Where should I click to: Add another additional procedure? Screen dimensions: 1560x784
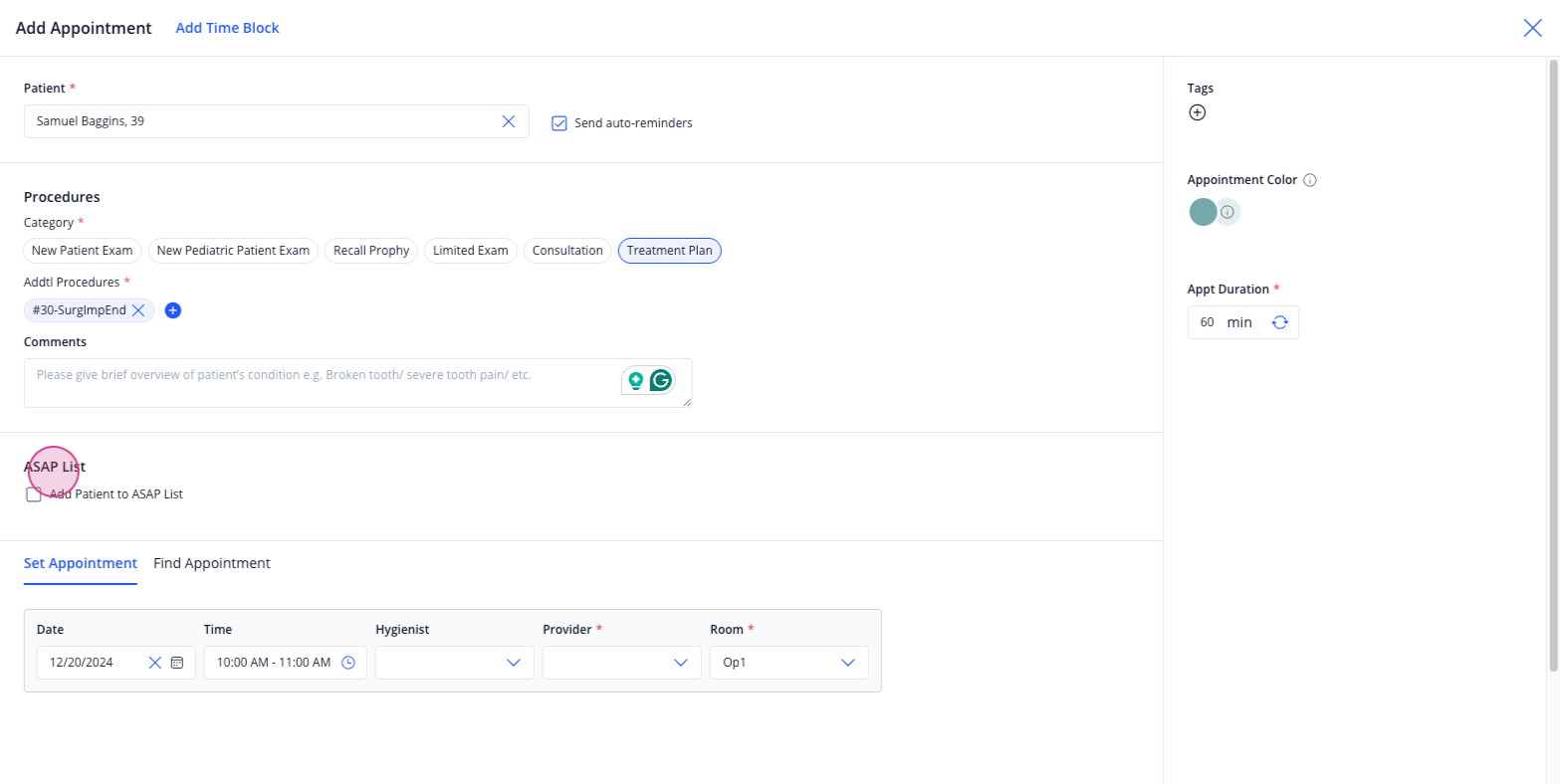click(x=172, y=310)
